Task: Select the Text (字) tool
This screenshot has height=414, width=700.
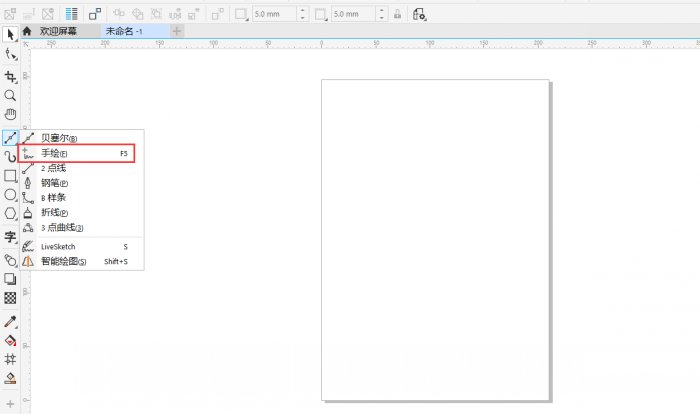Action: coord(10,237)
